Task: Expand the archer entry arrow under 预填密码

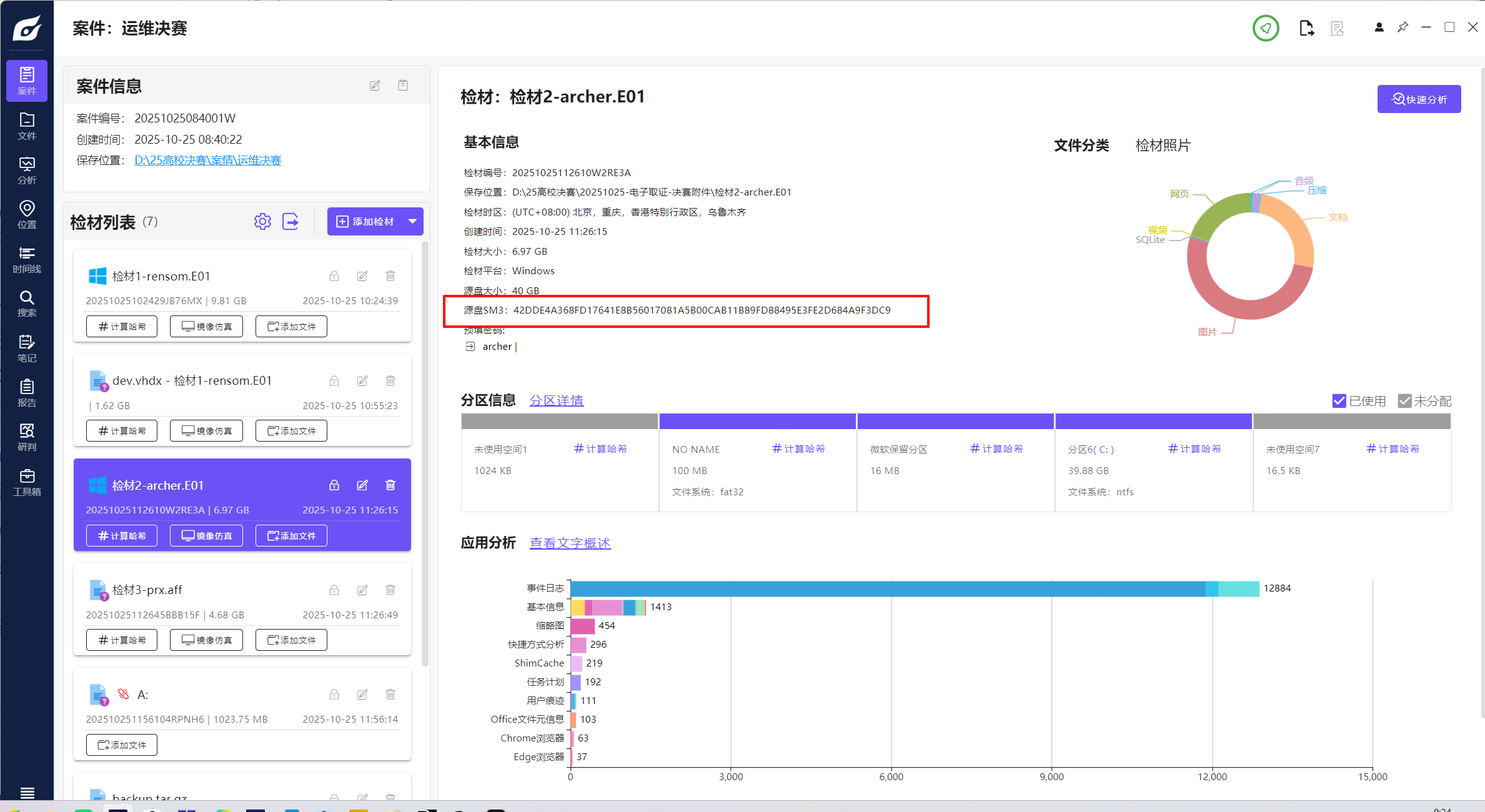Action: click(x=470, y=347)
